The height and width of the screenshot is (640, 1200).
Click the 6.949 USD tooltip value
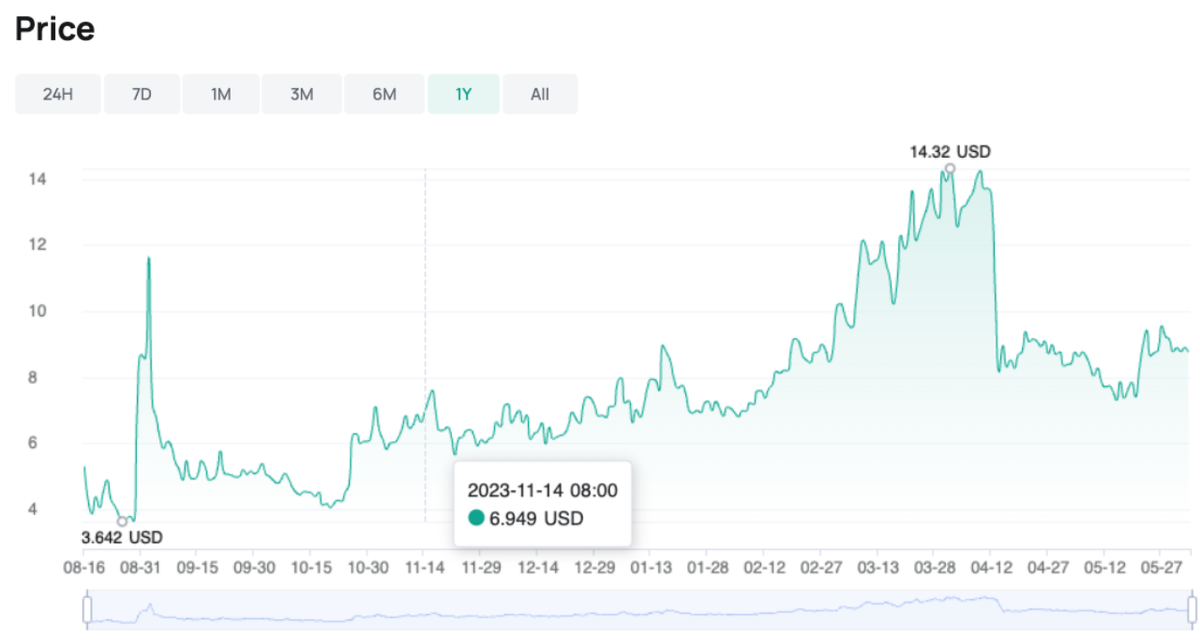[x=536, y=518]
